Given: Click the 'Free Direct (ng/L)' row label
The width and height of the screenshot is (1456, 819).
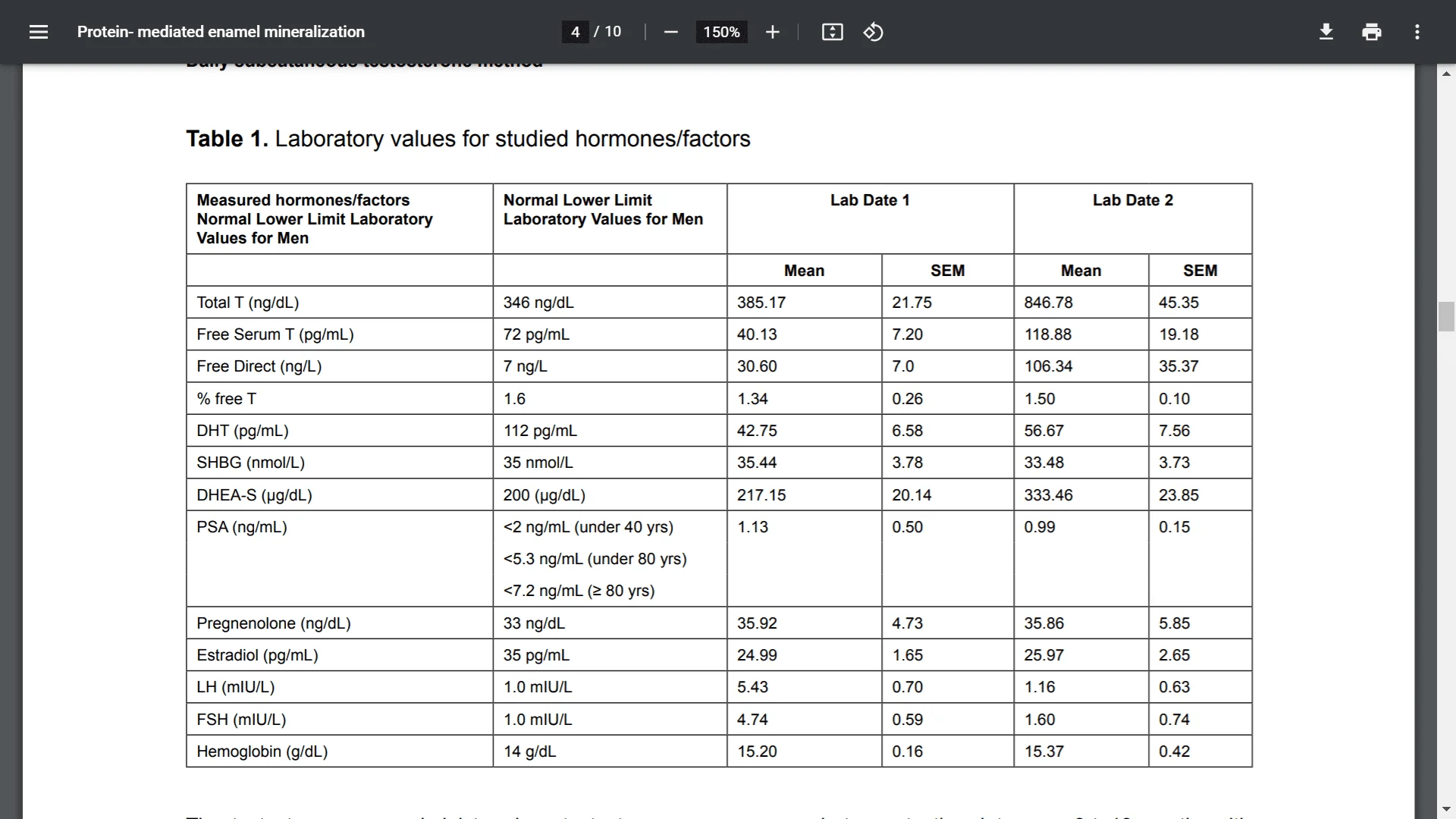Looking at the screenshot, I should [259, 366].
